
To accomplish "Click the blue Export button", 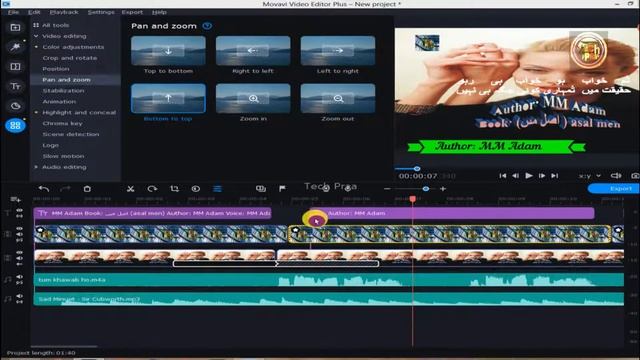I will 613,189.
